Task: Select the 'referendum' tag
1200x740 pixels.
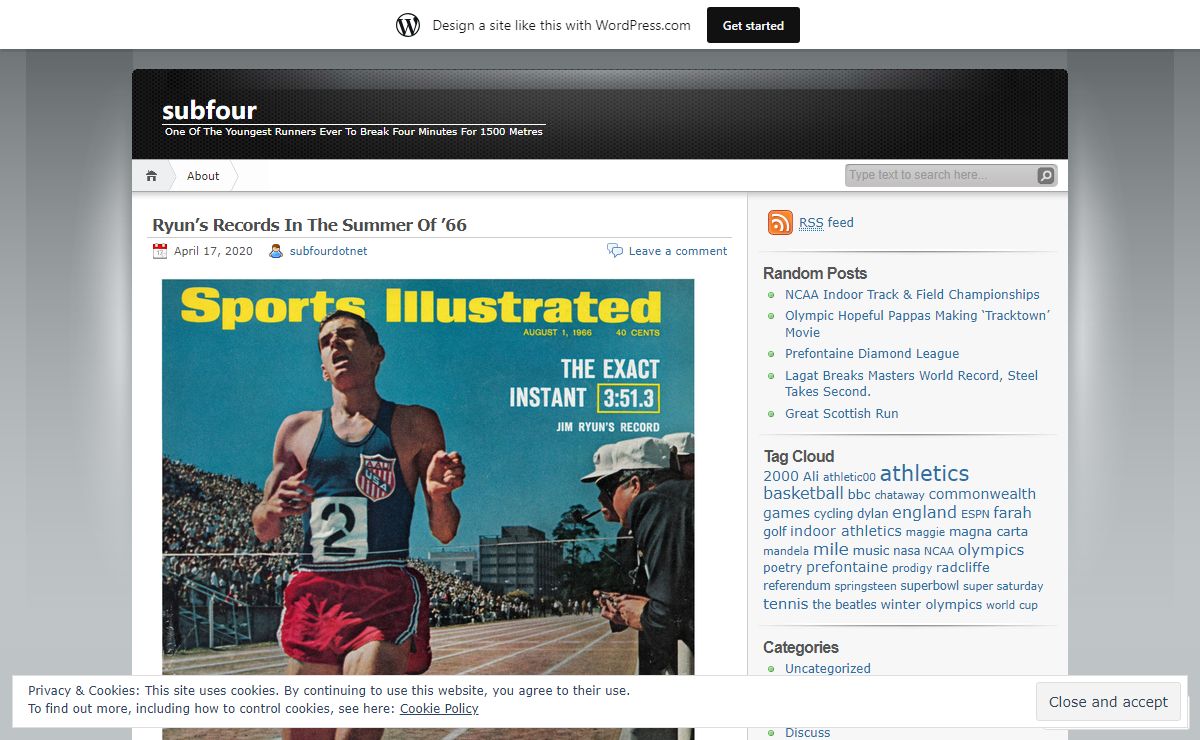Action: (797, 585)
